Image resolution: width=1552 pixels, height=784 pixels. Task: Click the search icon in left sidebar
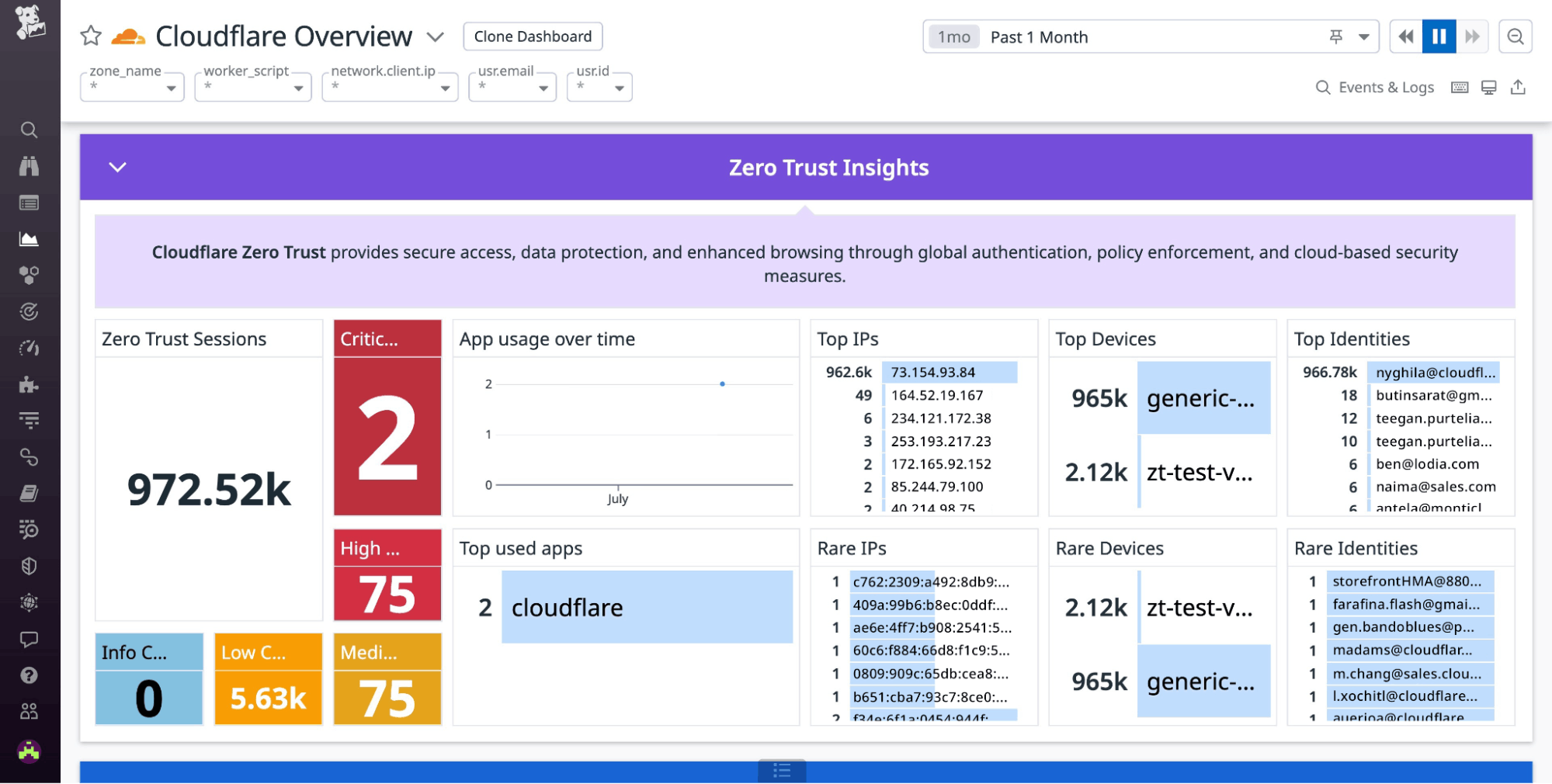(x=29, y=130)
